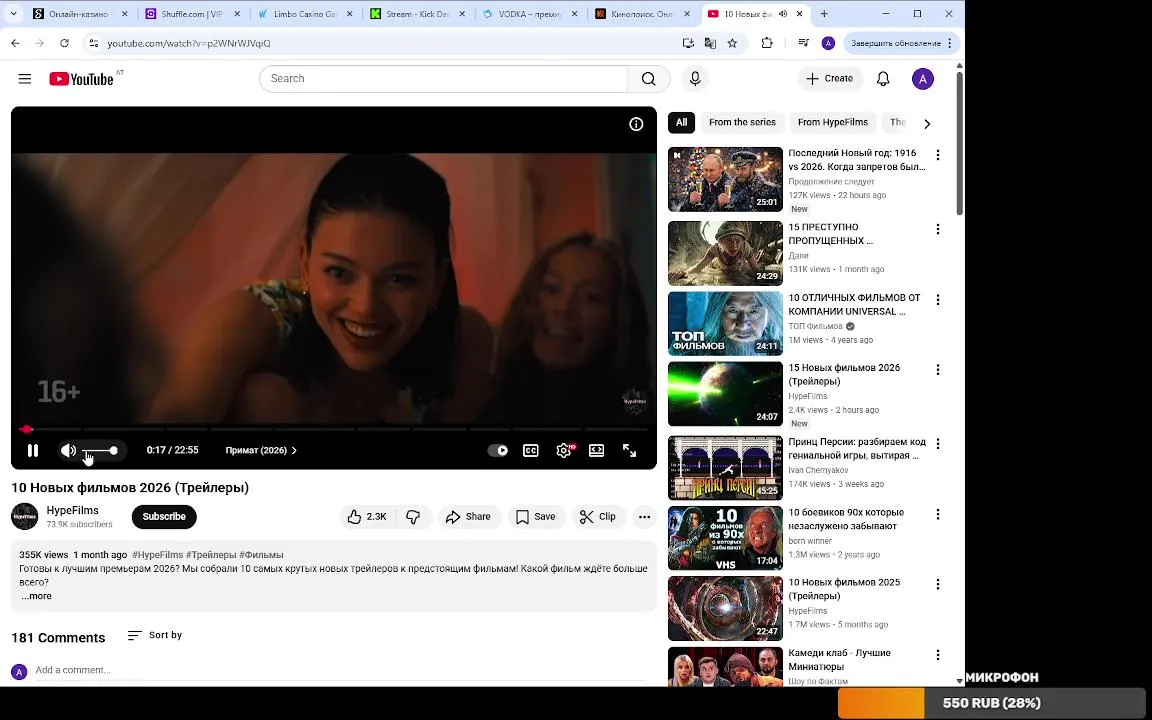Translate page icon in address bar

tap(710, 43)
